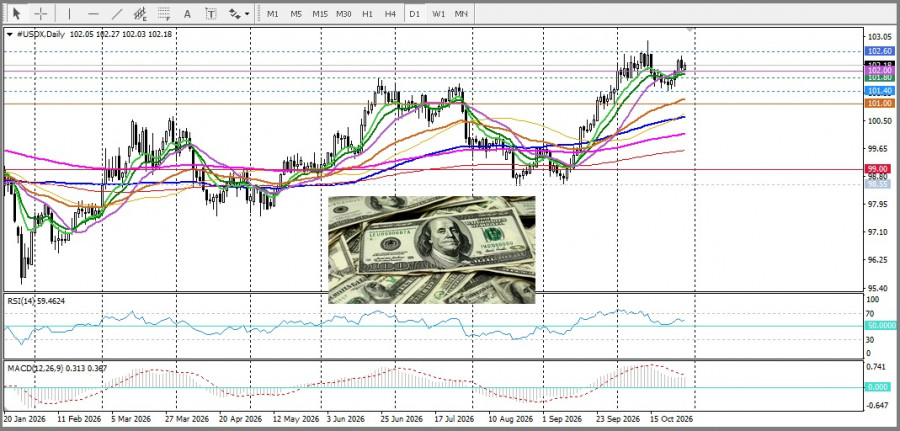Viewport: 900px width, 431px height.
Task: Click the 23 Sep 2026 date label
Action: pos(617,419)
